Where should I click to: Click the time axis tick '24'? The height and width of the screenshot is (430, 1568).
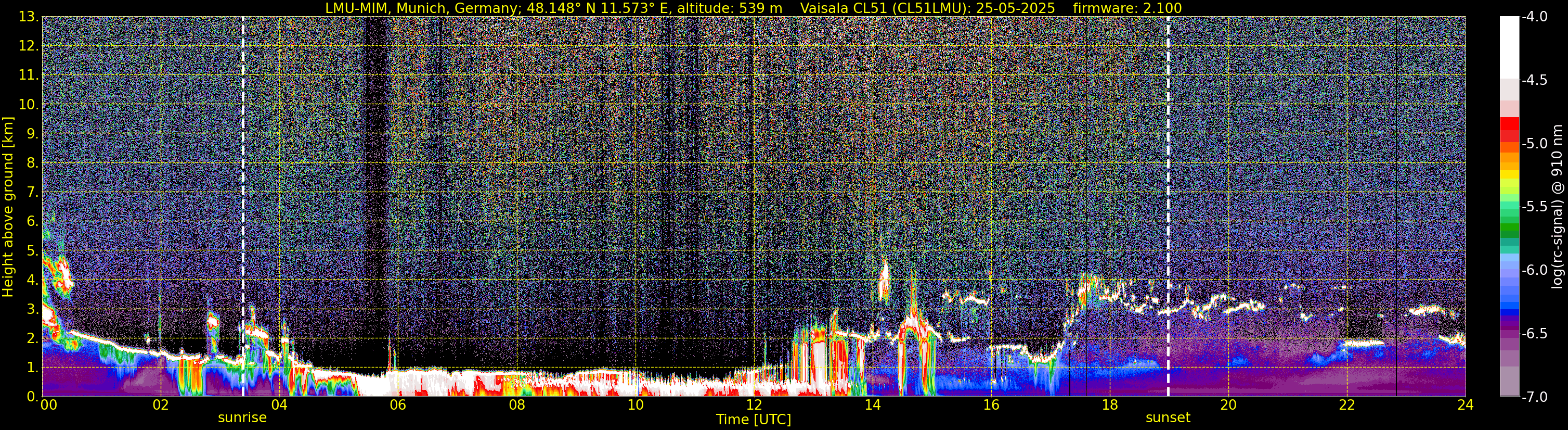tap(1466, 405)
